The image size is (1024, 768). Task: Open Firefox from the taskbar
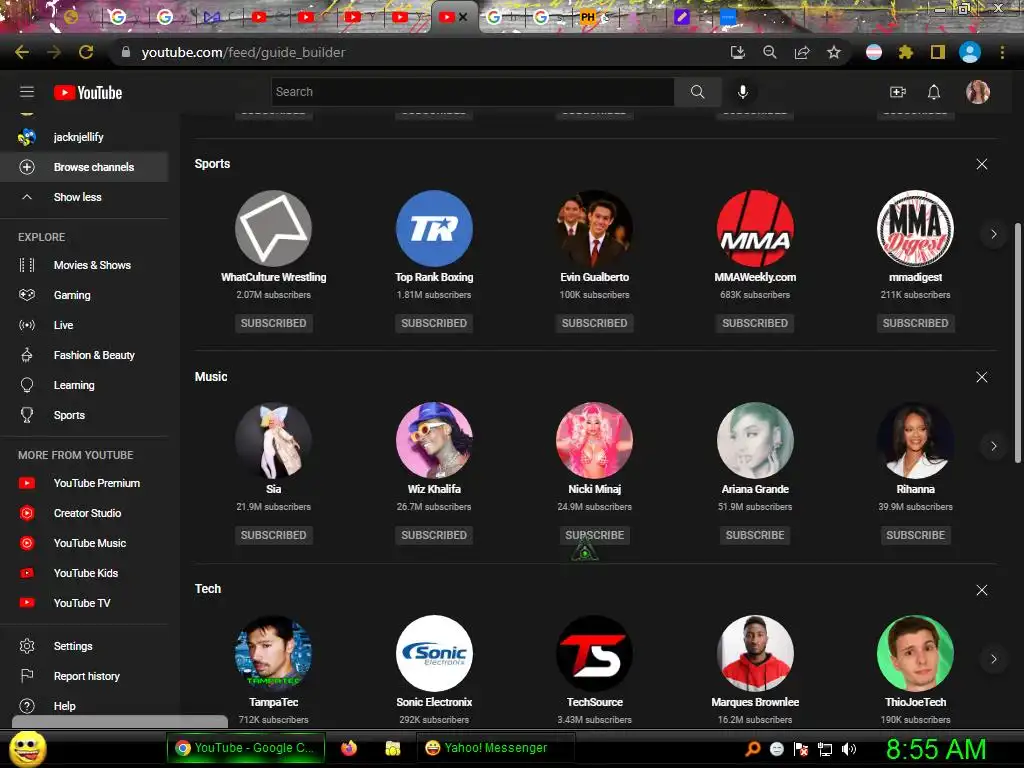tap(349, 748)
